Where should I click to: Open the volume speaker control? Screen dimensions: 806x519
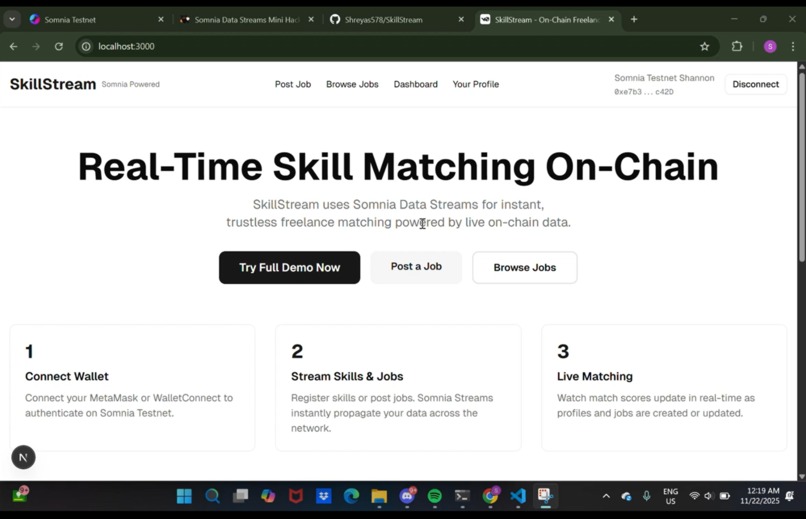708,496
